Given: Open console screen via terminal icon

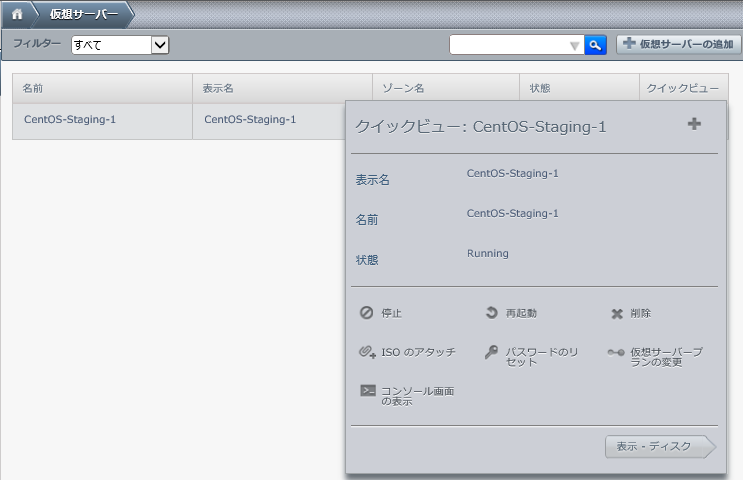Looking at the screenshot, I should click(368, 391).
